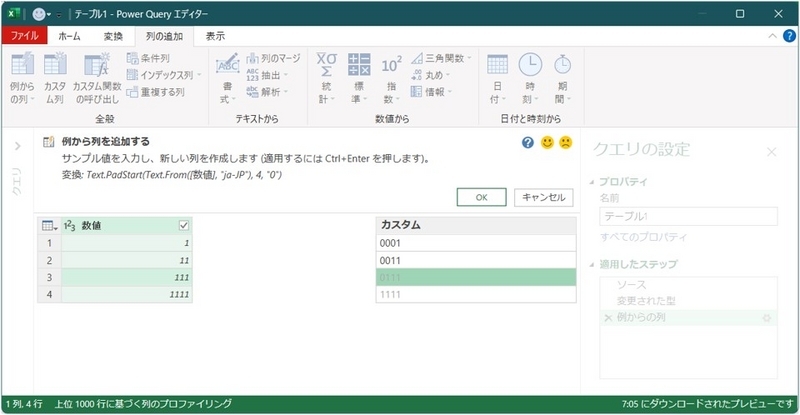Open the ファイル (File) tab

(x=24, y=36)
